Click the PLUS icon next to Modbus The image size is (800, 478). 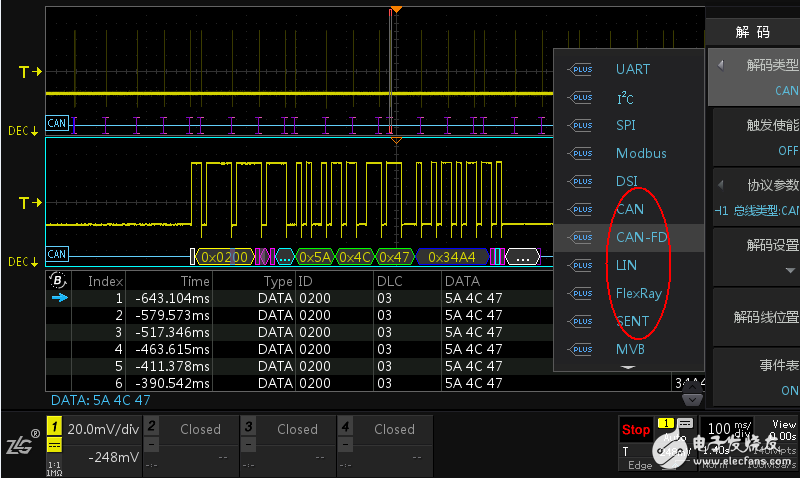[580, 153]
